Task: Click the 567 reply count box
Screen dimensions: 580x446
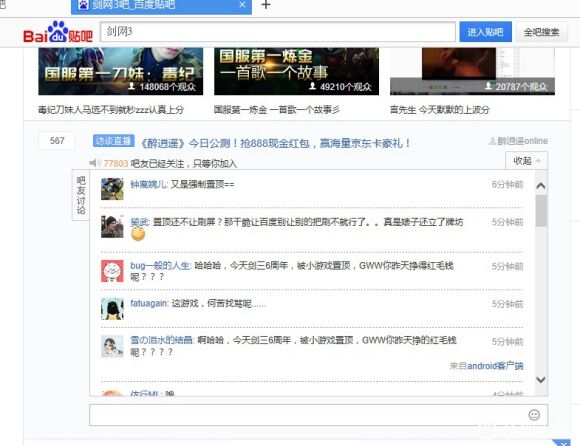Action: tap(57, 141)
